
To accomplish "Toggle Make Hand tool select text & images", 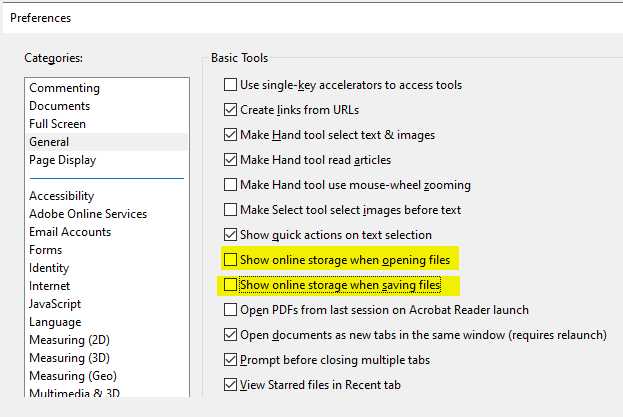I will (231, 135).
